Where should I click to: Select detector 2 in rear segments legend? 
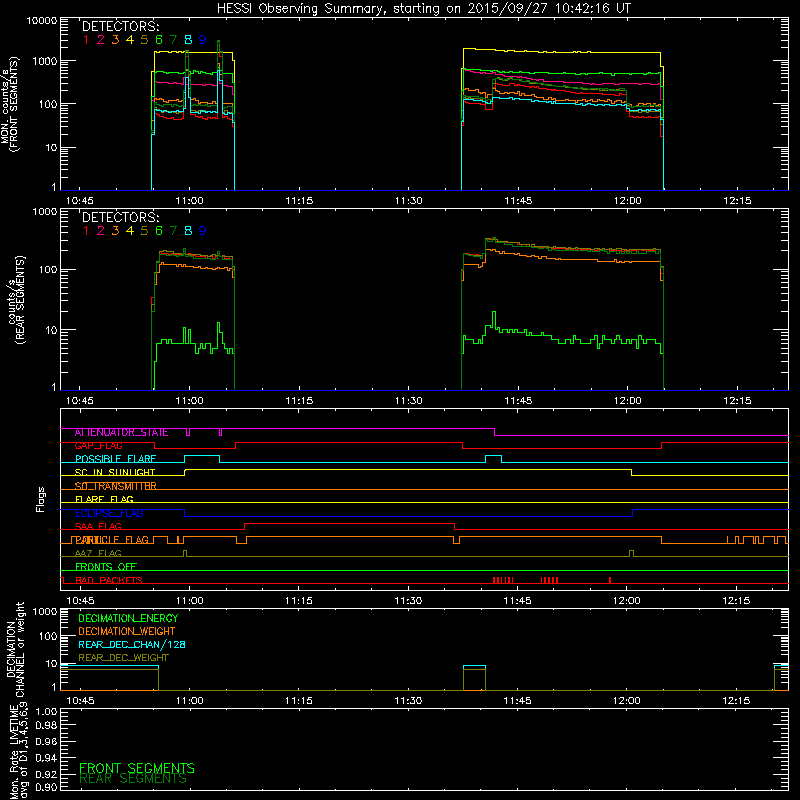click(x=101, y=231)
